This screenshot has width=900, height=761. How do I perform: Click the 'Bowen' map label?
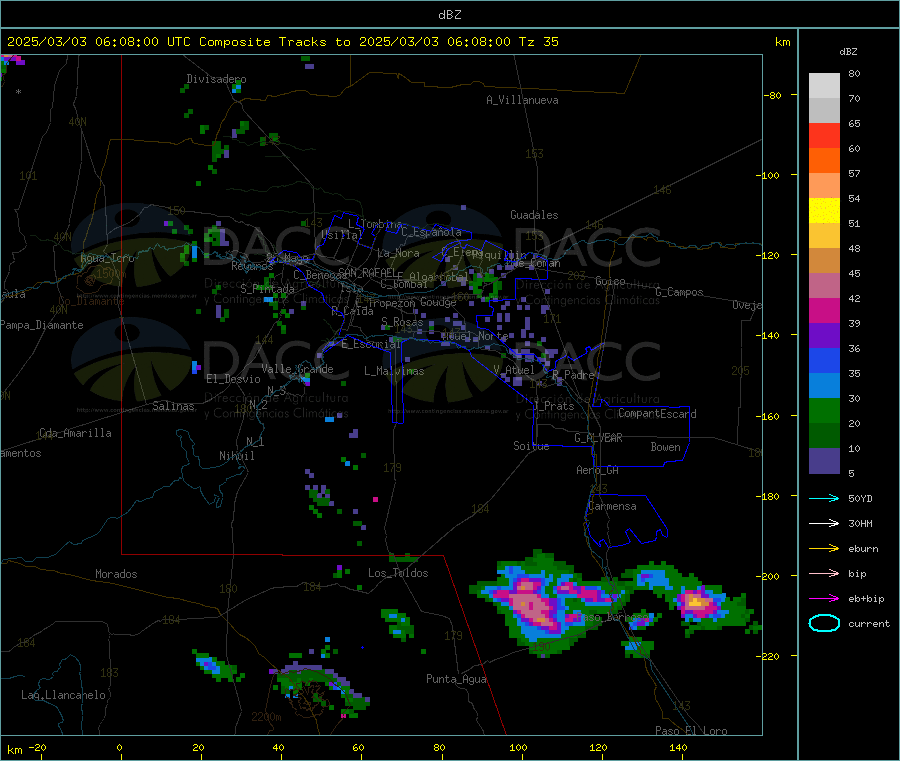[666, 447]
